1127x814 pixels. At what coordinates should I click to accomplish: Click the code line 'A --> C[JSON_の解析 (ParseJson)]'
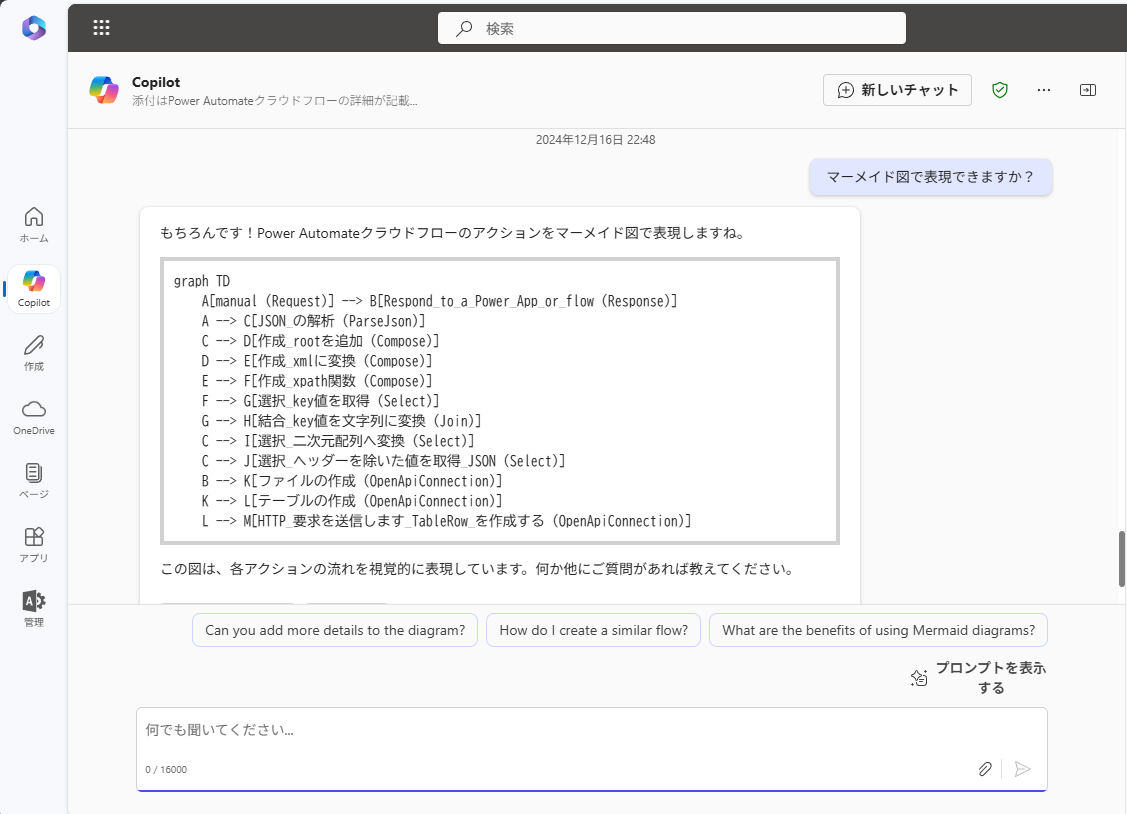coord(313,321)
